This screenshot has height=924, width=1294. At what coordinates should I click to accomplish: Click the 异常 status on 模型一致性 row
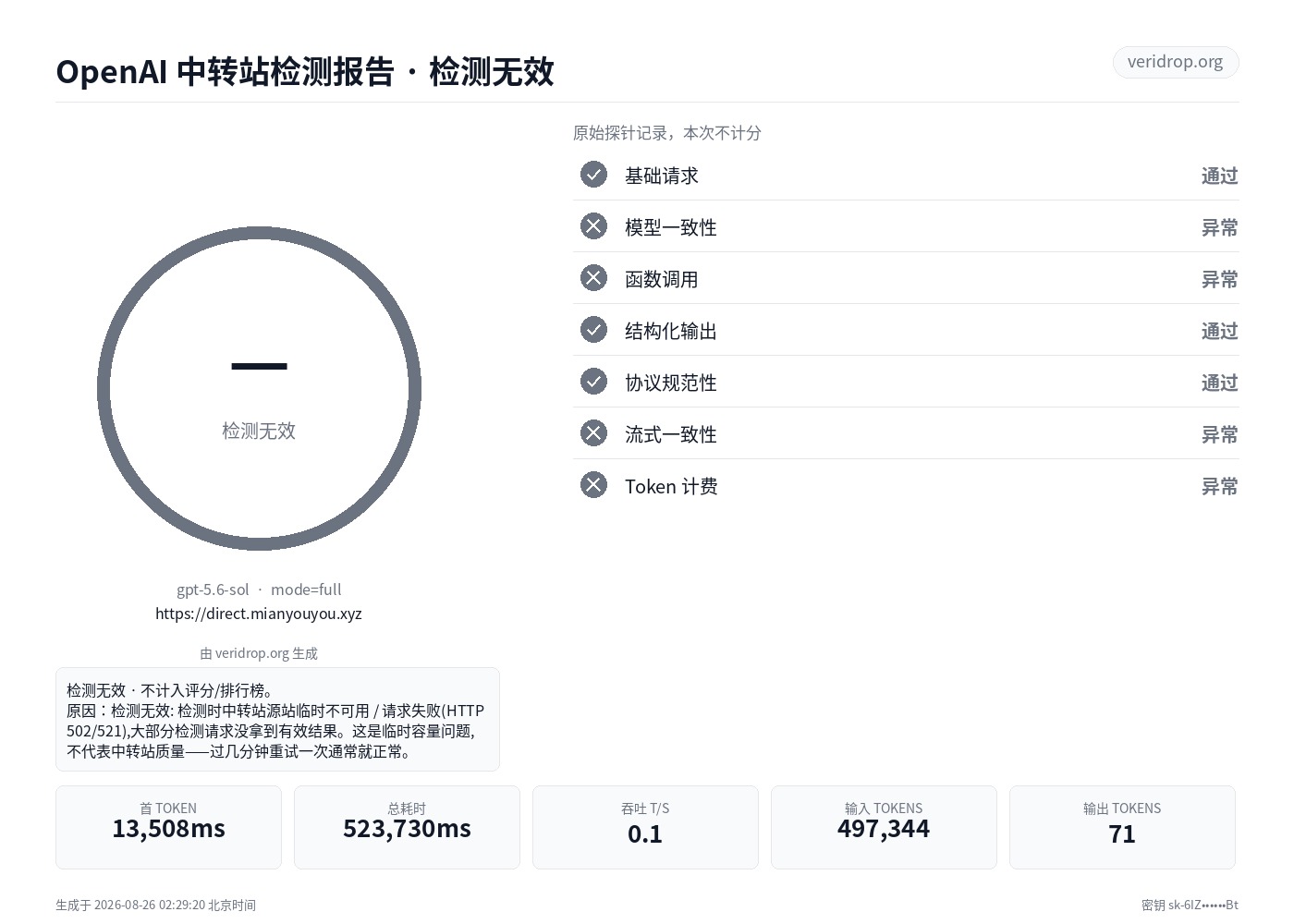pyautogui.click(x=1219, y=227)
